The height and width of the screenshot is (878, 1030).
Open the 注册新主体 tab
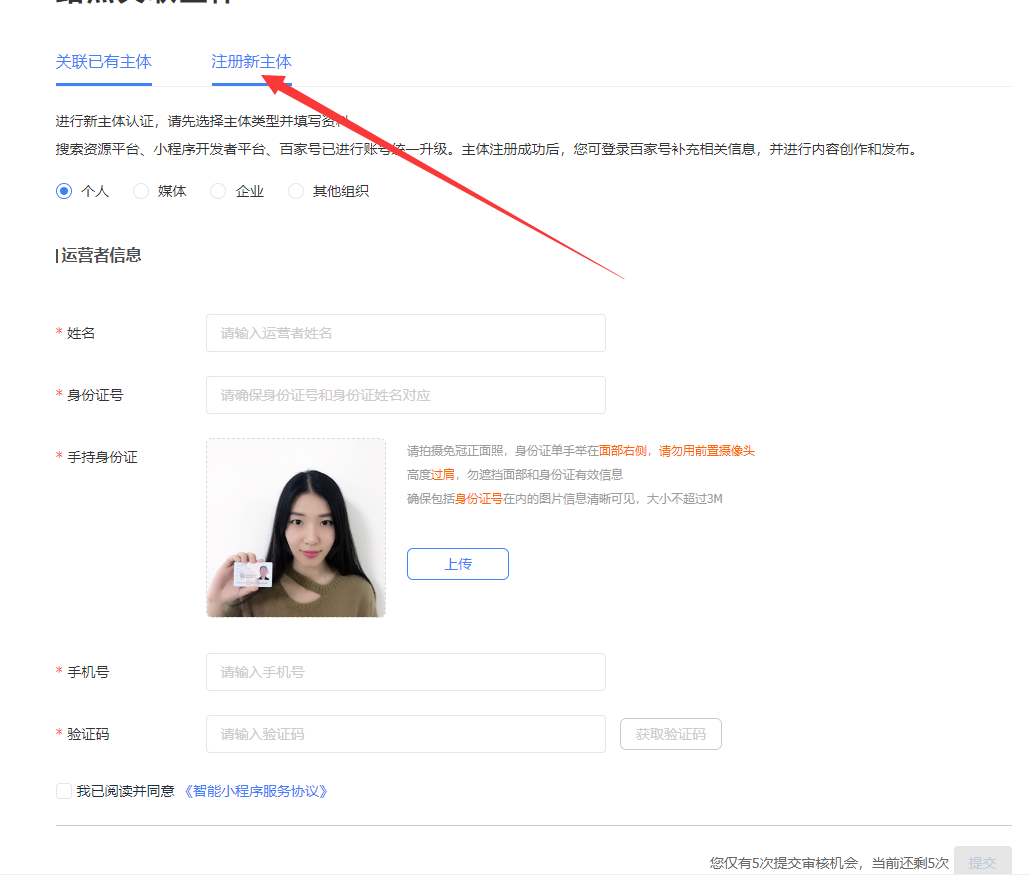point(252,62)
